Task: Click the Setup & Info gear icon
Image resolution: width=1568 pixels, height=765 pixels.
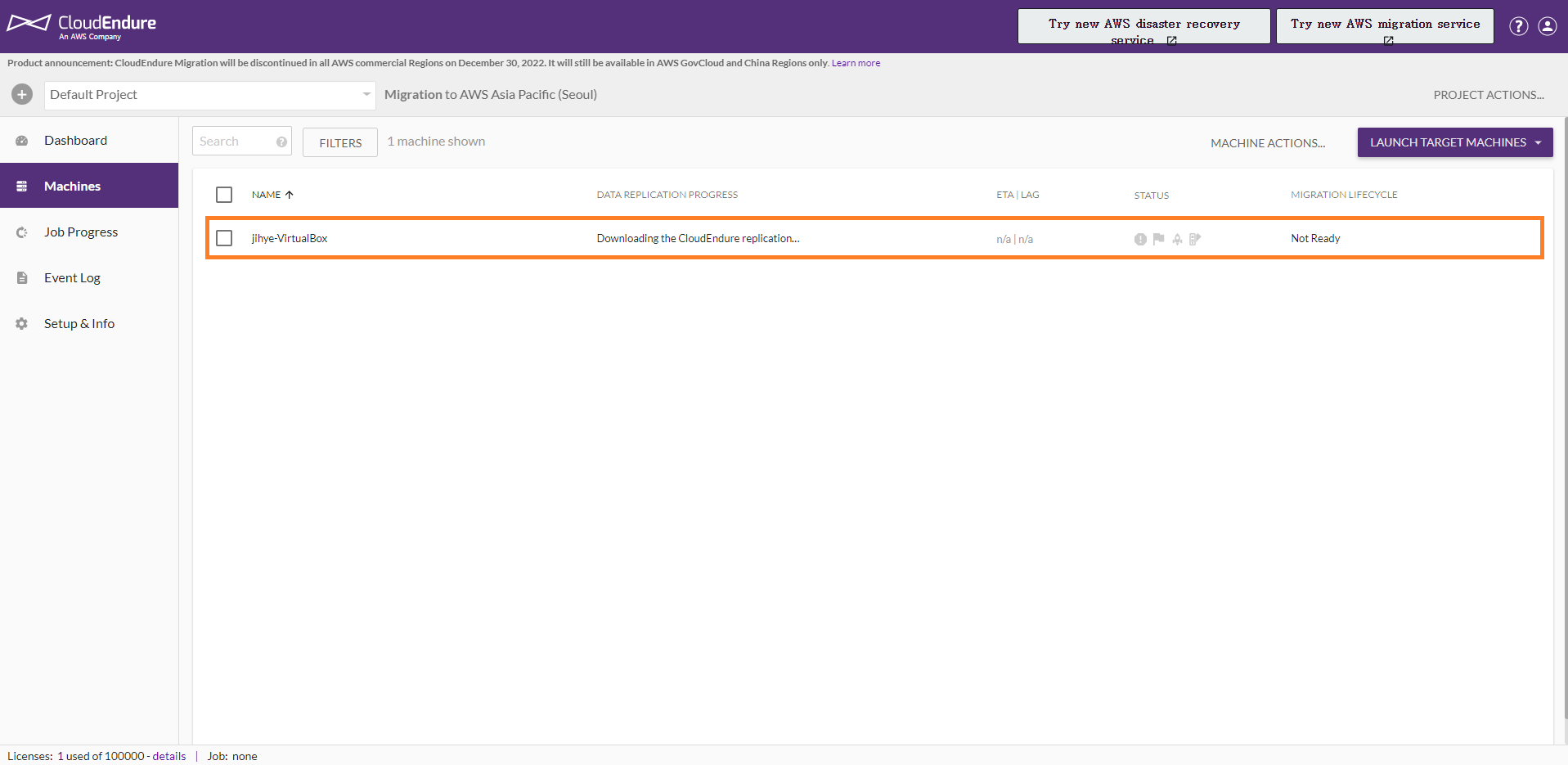Action: [x=22, y=324]
